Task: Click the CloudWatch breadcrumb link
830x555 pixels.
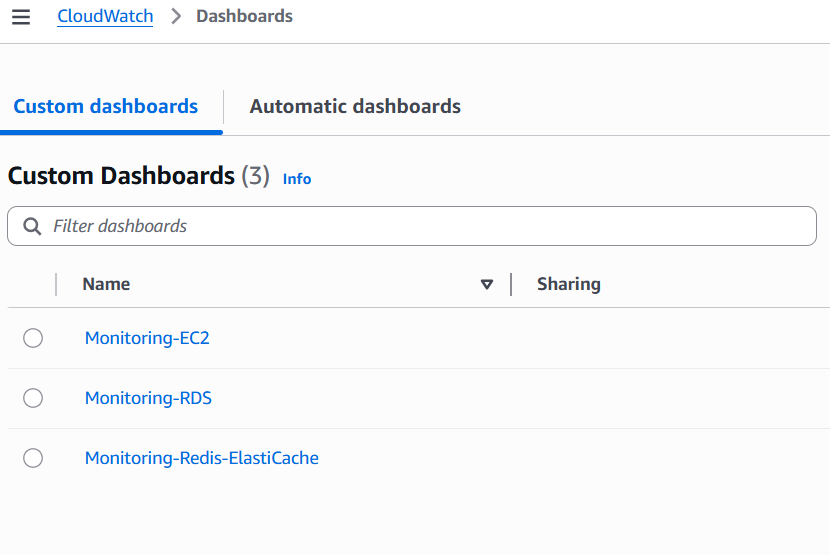Action: (x=105, y=16)
